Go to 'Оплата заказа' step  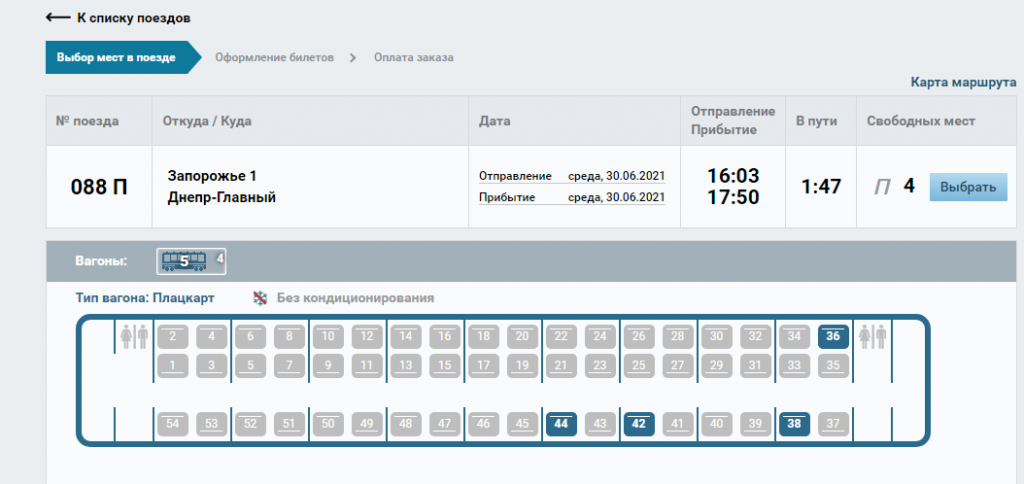pos(413,57)
